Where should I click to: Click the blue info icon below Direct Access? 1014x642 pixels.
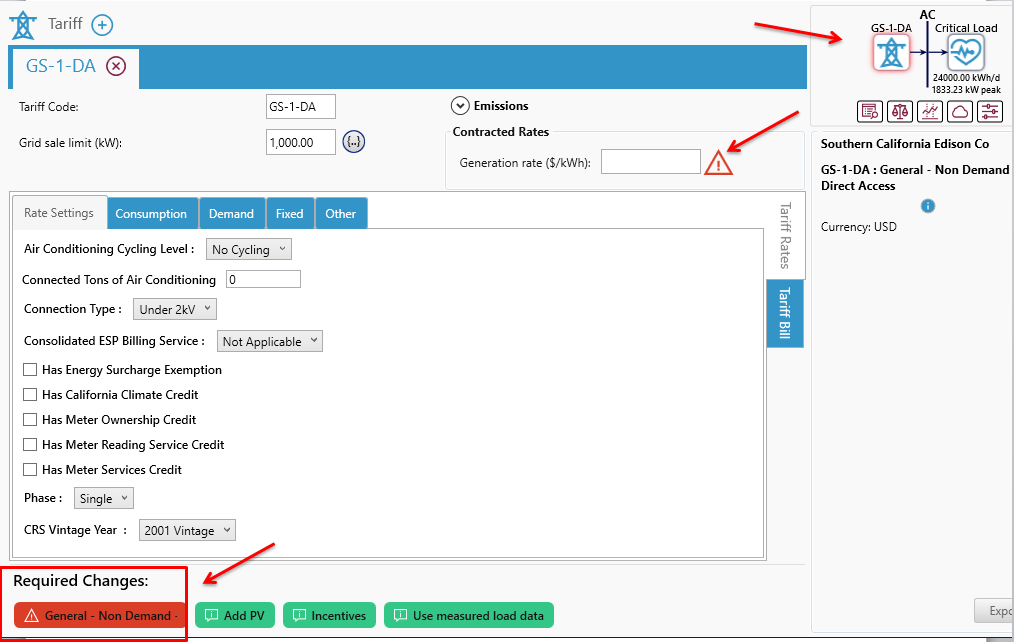tap(928, 206)
